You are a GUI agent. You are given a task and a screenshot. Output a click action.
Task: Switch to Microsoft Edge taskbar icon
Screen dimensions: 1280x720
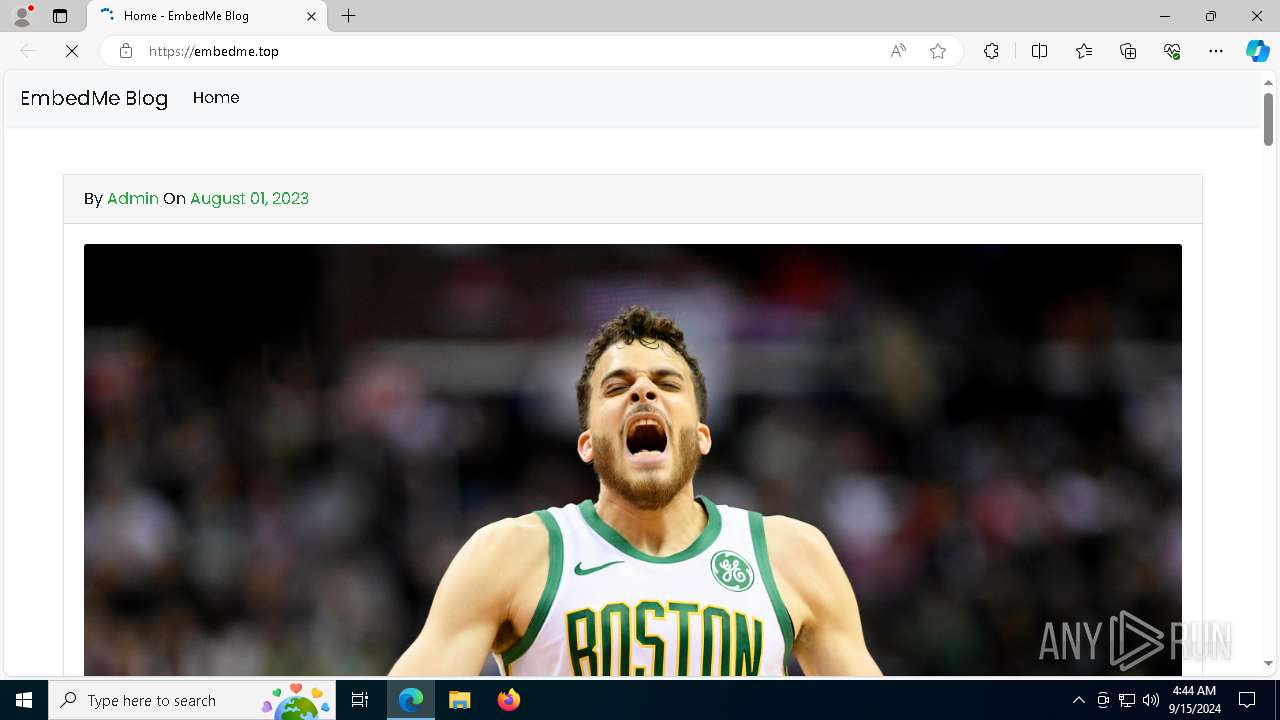(x=411, y=700)
